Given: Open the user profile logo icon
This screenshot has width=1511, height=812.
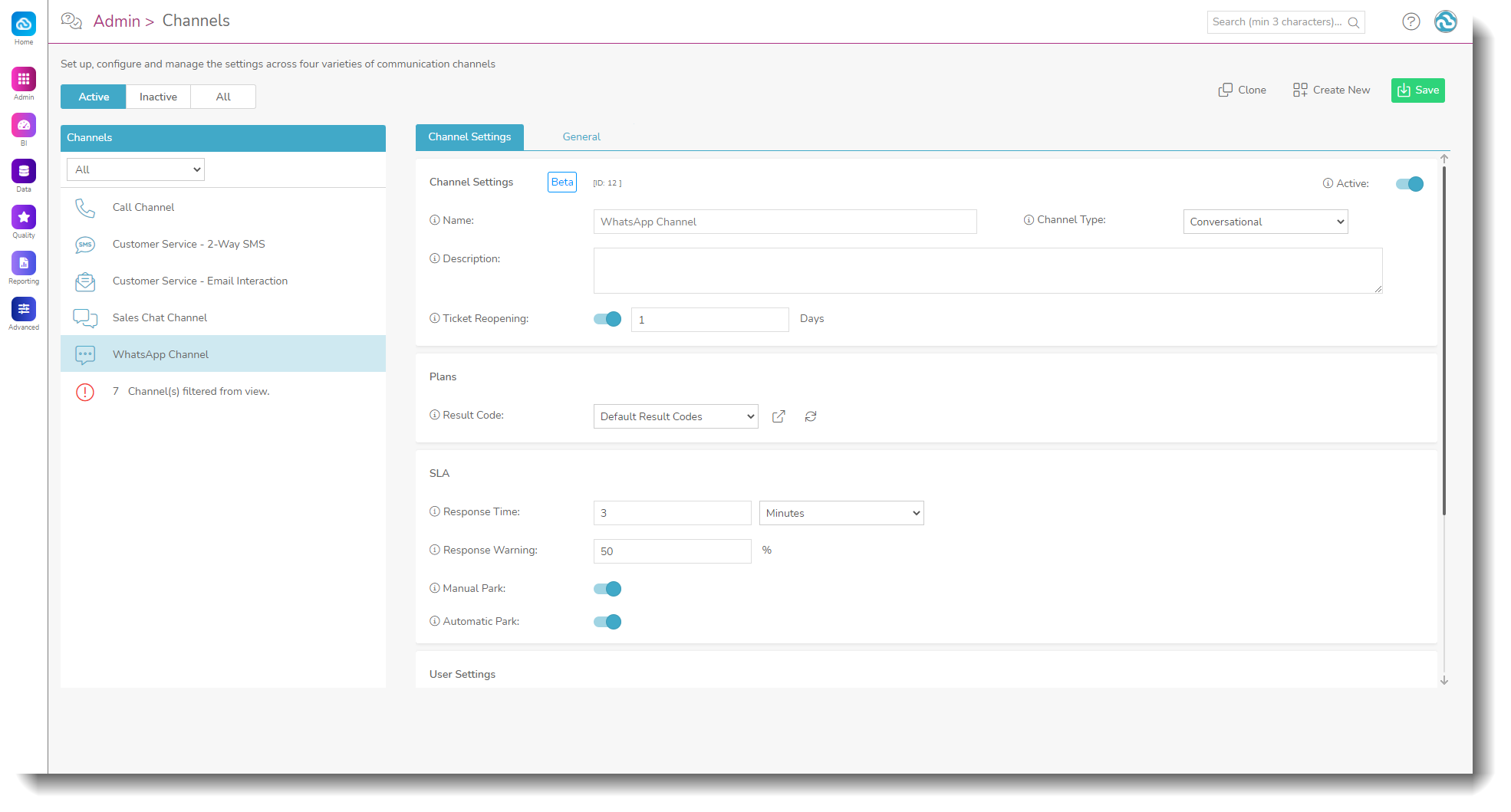Looking at the screenshot, I should (x=1446, y=21).
